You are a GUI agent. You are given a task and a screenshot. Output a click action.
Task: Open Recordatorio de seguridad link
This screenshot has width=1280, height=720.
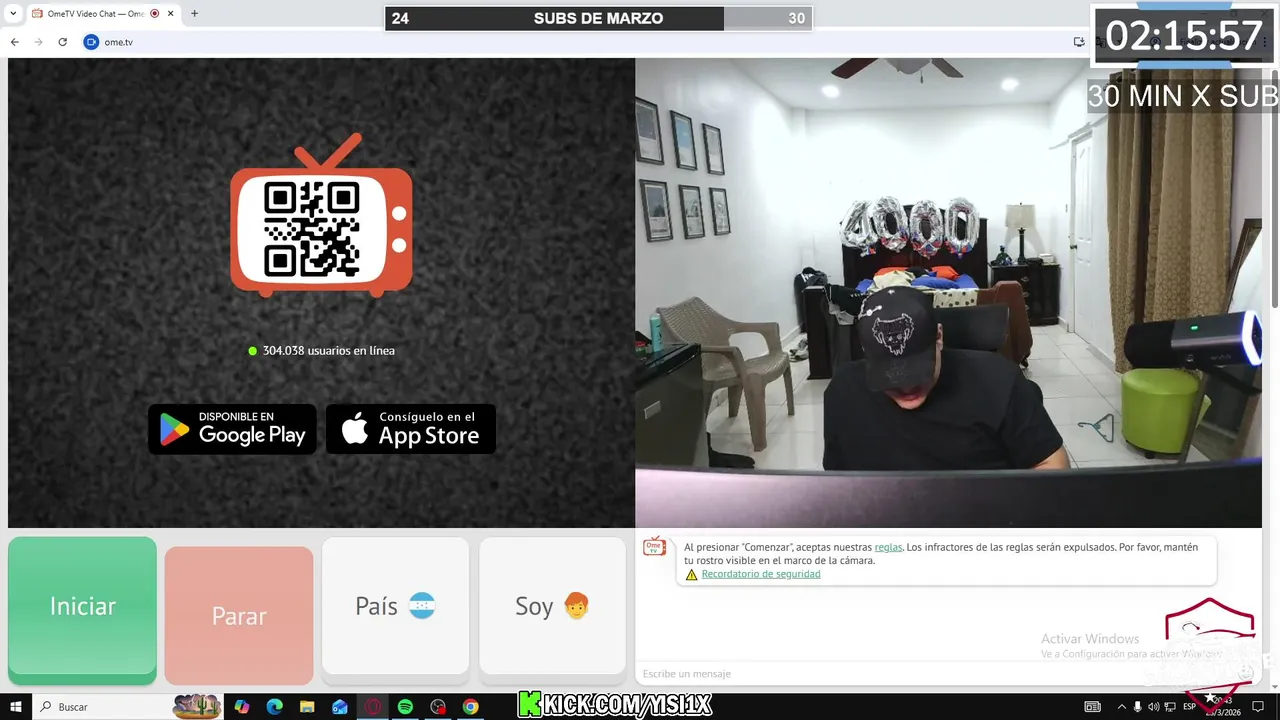[x=761, y=574]
